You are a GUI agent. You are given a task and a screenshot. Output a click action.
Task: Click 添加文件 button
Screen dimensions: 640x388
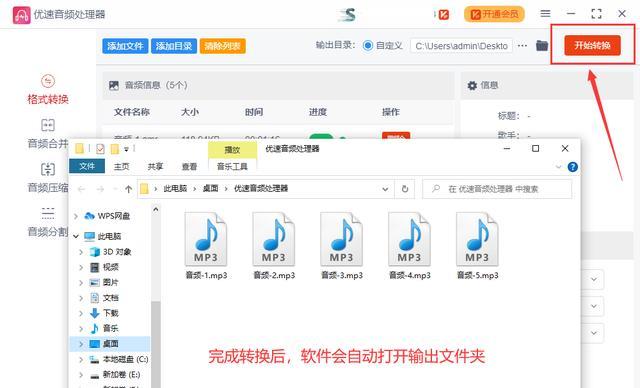[x=125, y=46]
